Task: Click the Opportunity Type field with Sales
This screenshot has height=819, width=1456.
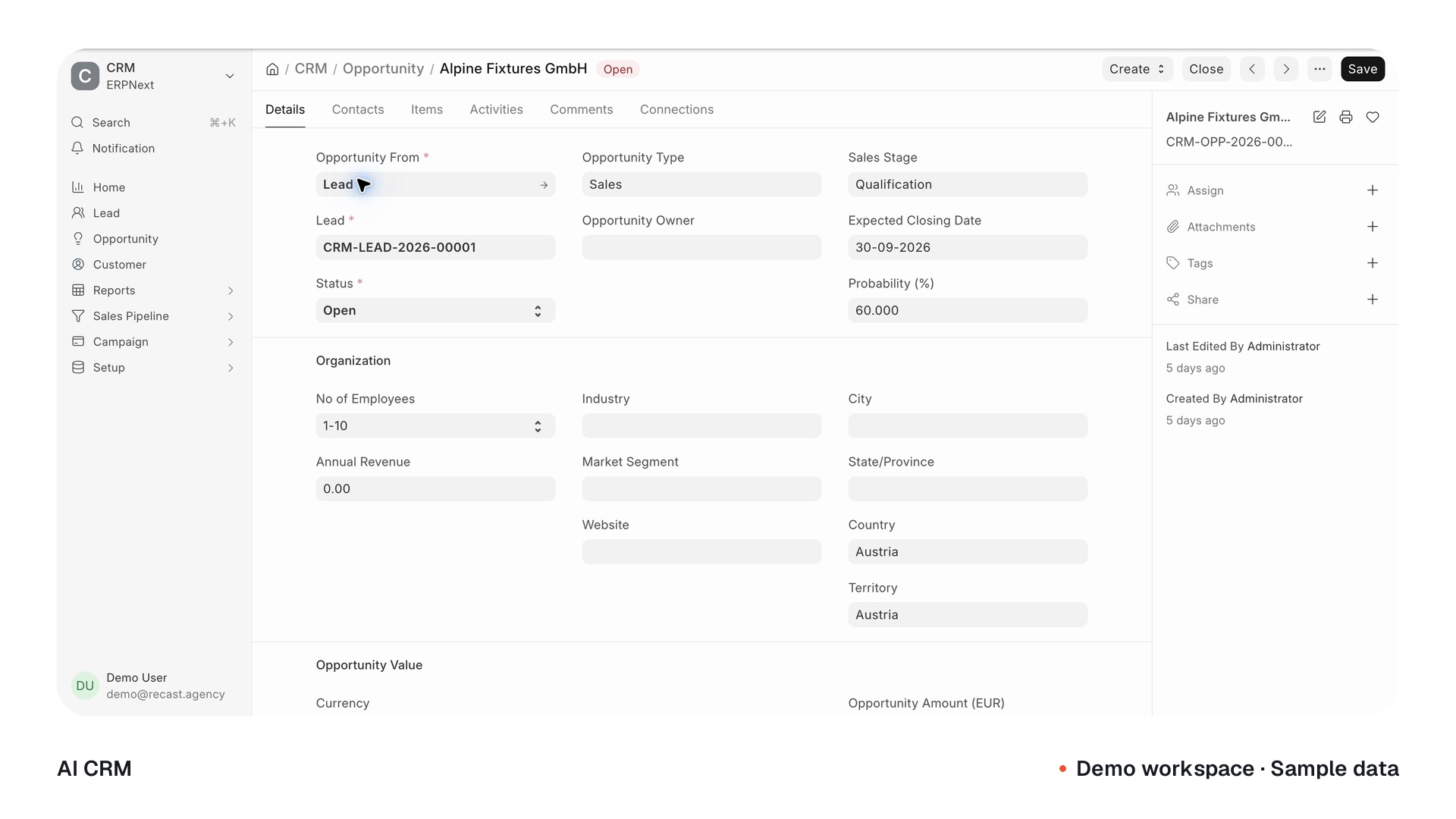Action: click(701, 184)
